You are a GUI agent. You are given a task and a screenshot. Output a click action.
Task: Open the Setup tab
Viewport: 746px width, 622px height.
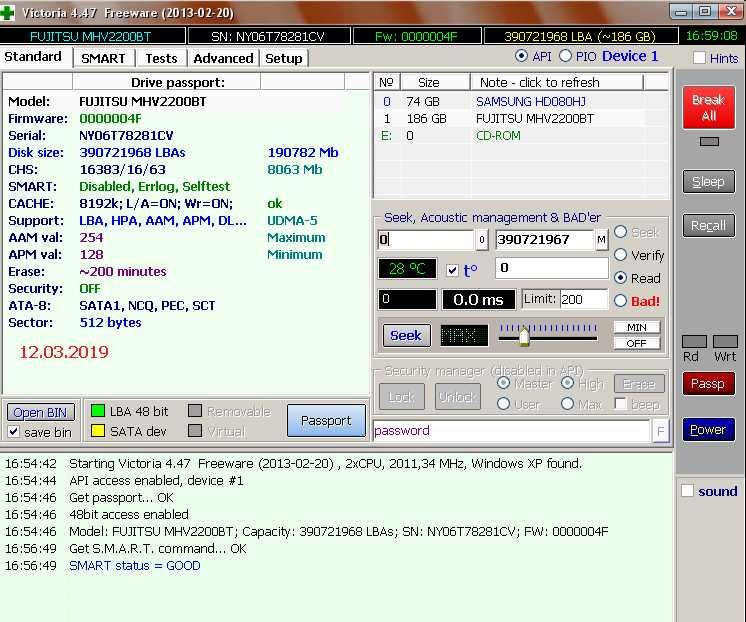[x=284, y=59]
